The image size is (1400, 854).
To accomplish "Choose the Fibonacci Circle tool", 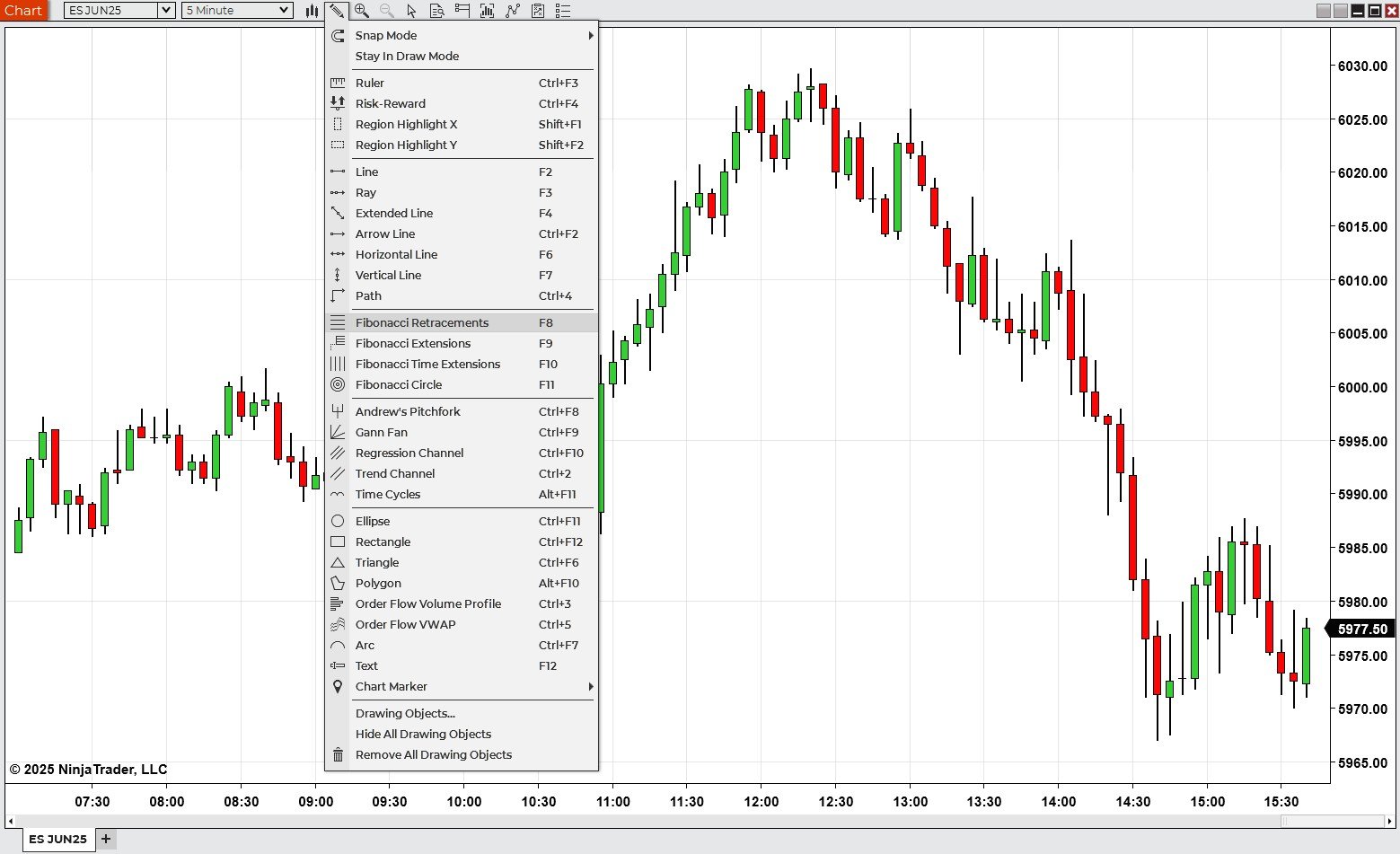I will pos(462,384).
